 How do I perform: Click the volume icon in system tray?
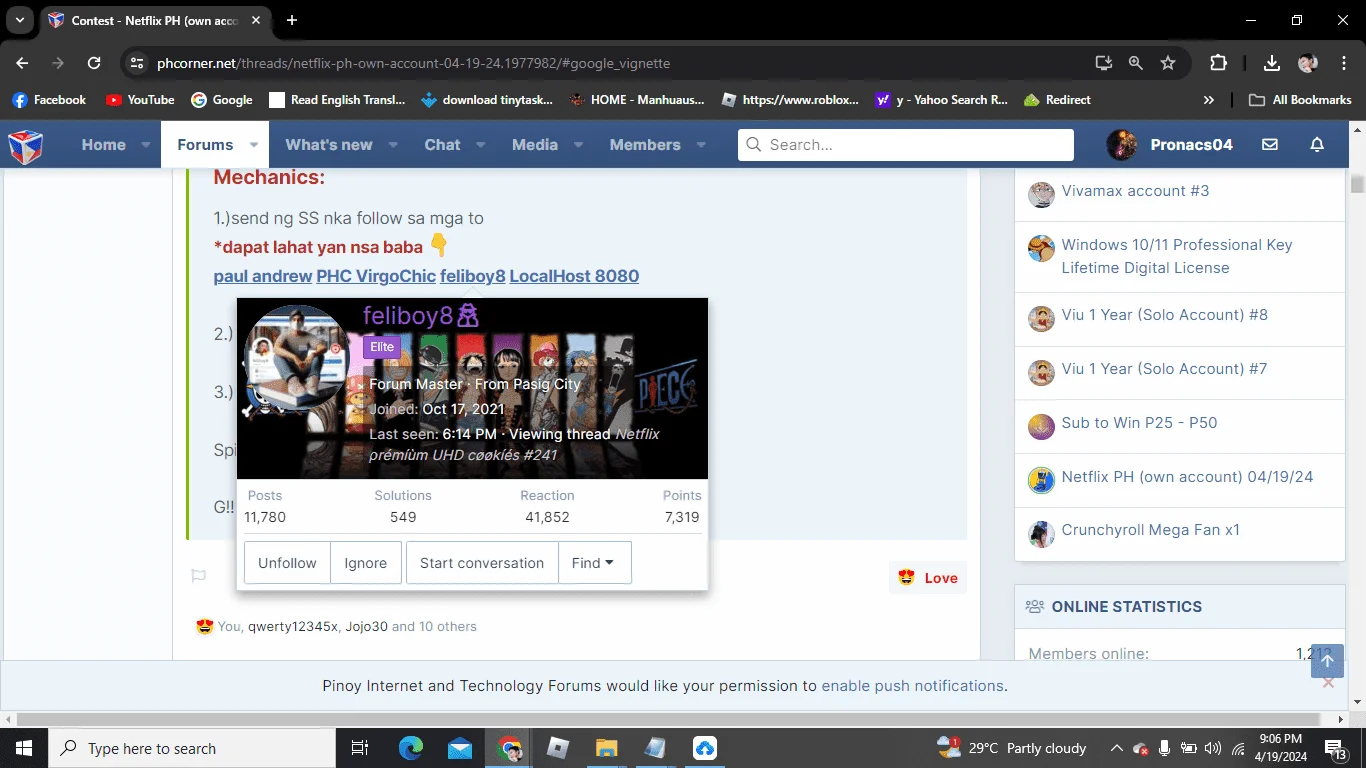(x=1213, y=748)
